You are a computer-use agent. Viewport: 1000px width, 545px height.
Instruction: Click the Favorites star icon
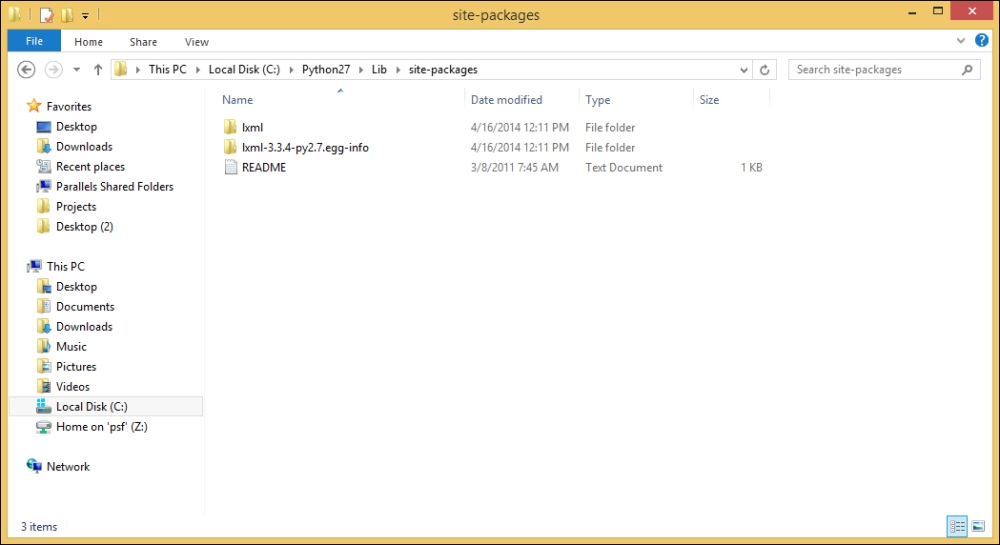pyautogui.click(x=34, y=106)
